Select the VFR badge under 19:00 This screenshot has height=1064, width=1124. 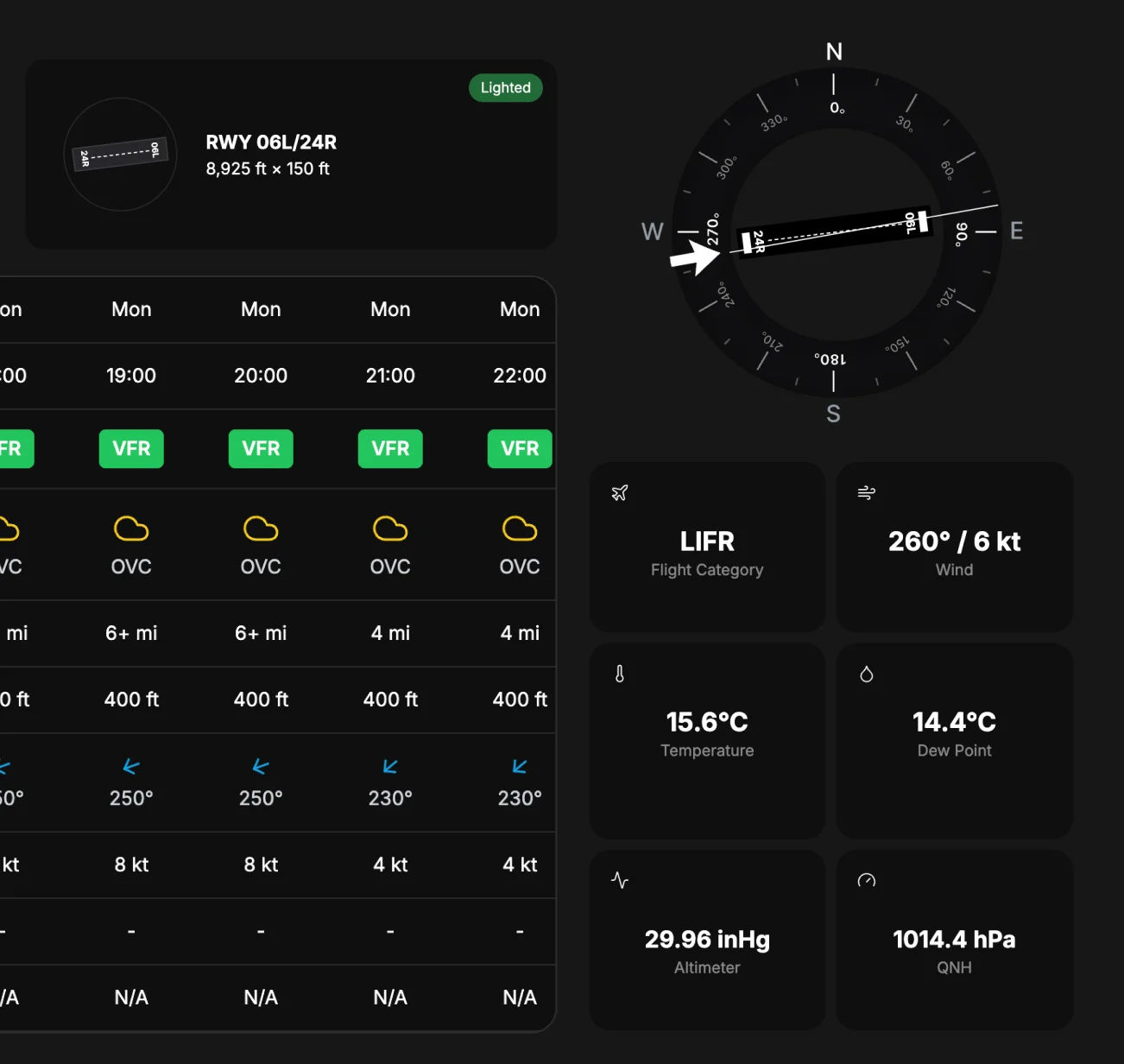pyautogui.click(x=131, y=449)
